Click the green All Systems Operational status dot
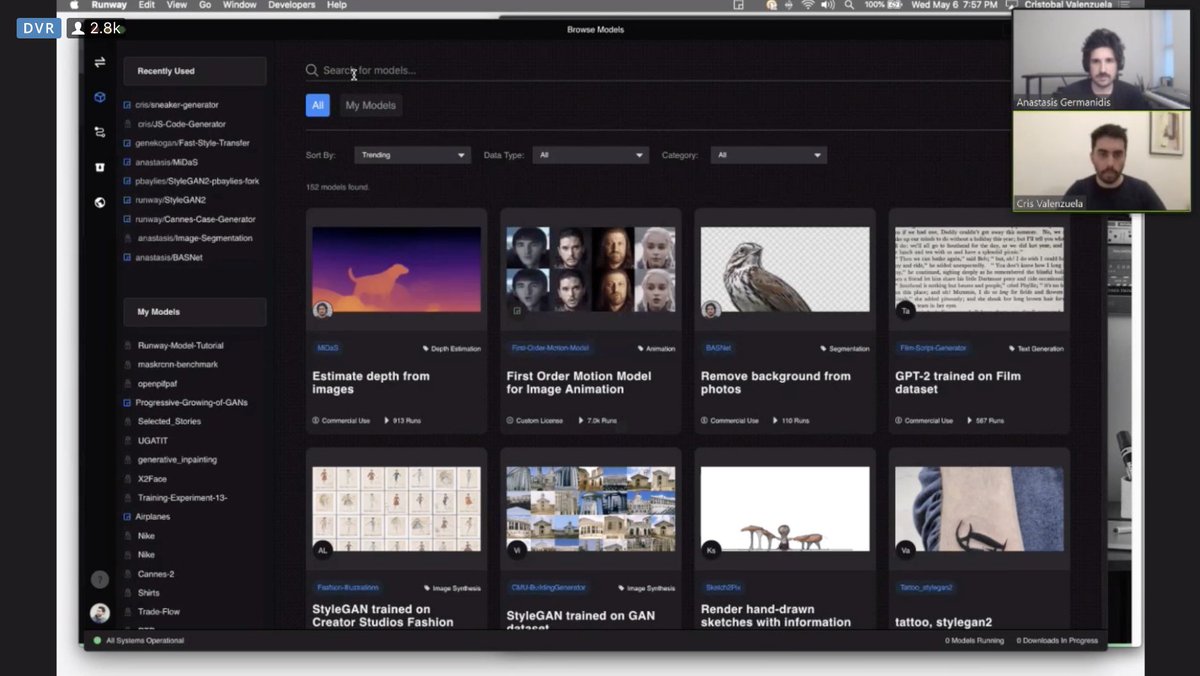The height and width of the screenshot is (676, 1200). click(x=97, y=640)
